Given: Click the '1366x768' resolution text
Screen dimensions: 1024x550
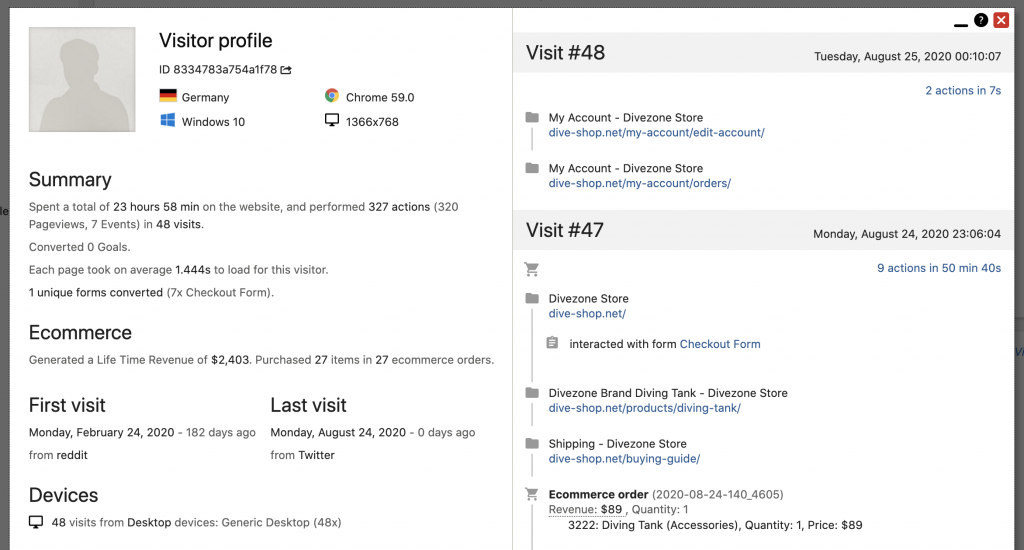Looking at the screenshot, I should point(372,122).
